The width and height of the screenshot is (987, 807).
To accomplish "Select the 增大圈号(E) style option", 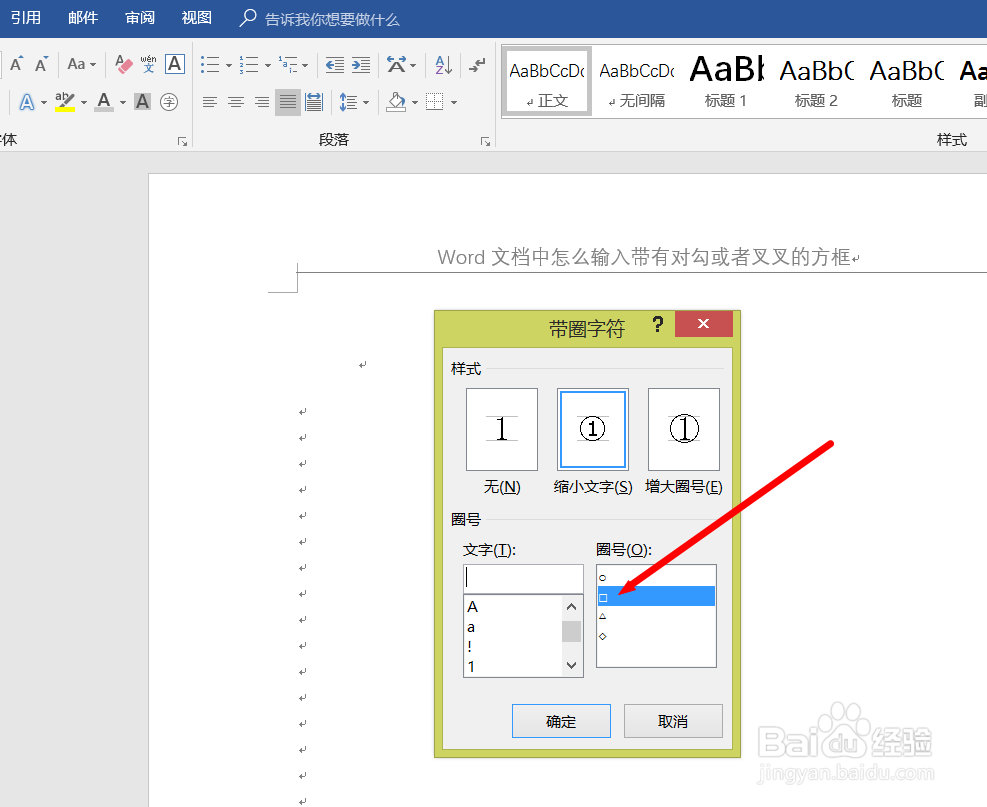I will tap(683, 429).
